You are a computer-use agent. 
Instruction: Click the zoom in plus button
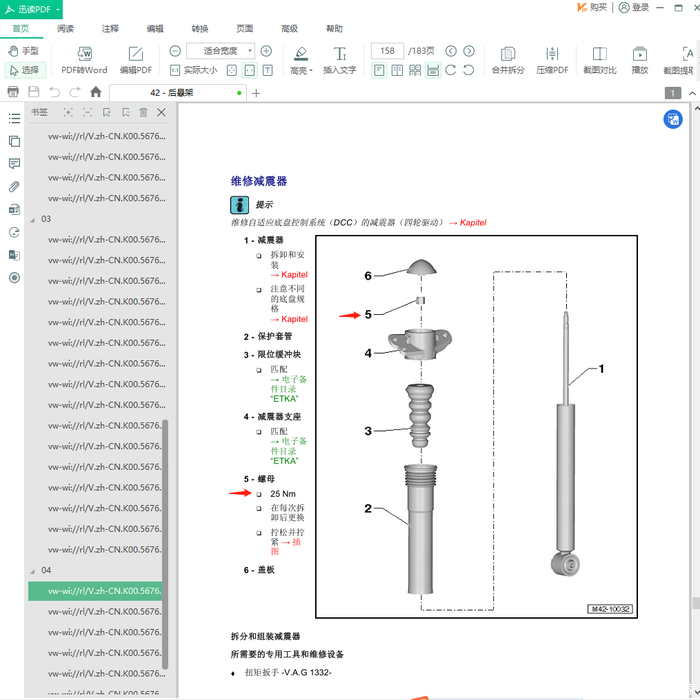[x=266, y=50]
